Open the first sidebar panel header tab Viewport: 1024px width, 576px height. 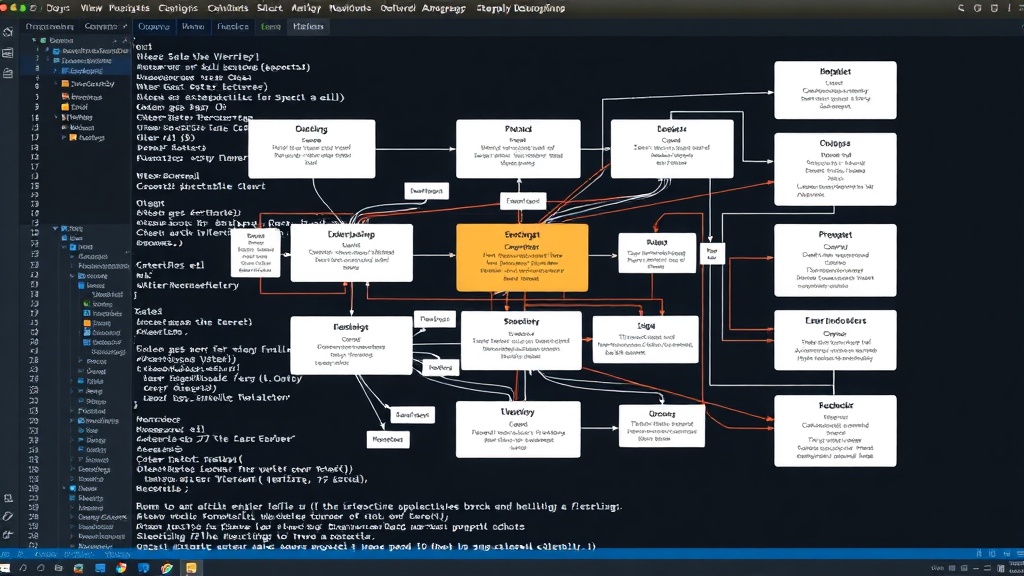coord(49,27)
